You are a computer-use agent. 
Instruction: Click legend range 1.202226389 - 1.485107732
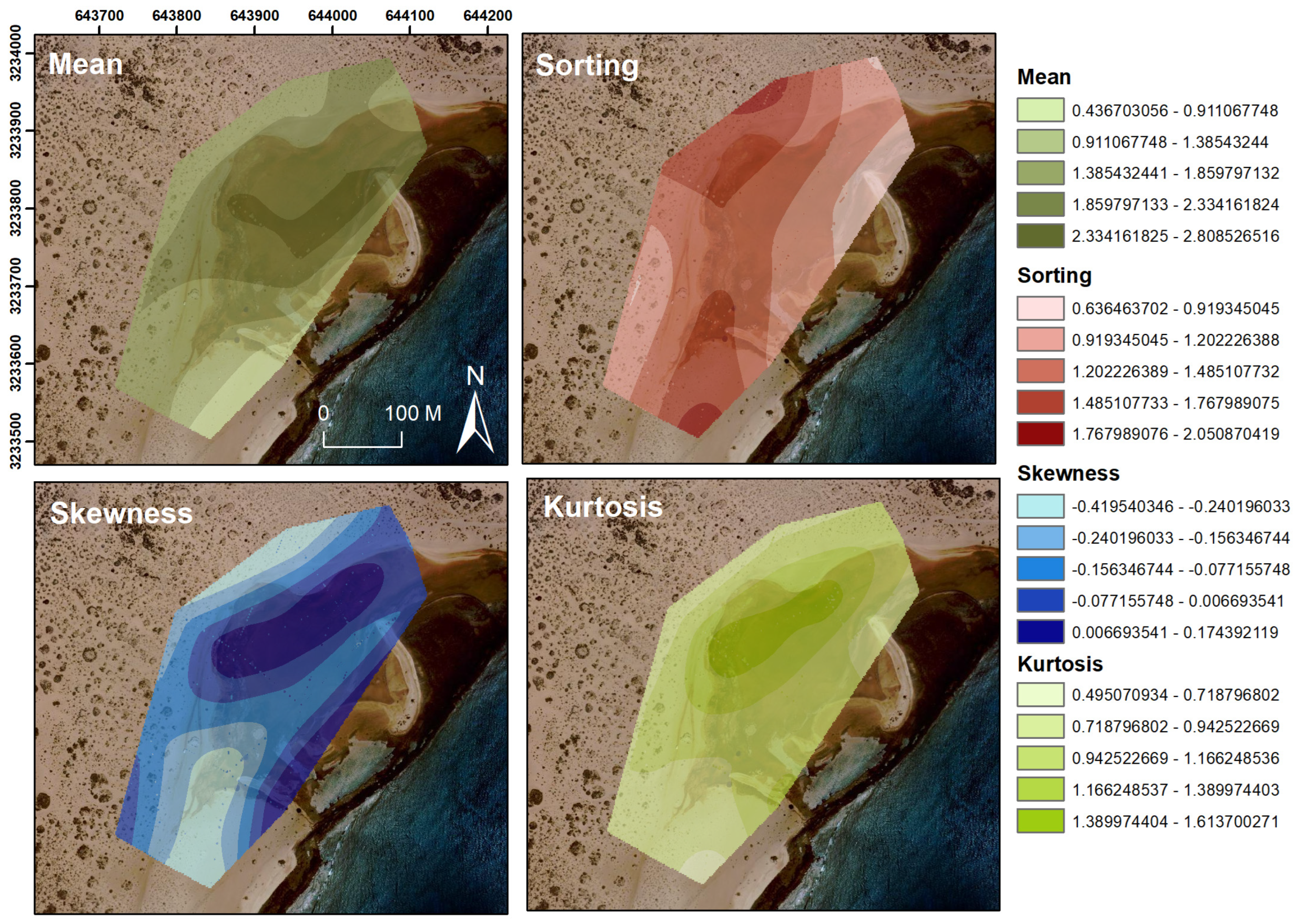tap(1175, 371)
